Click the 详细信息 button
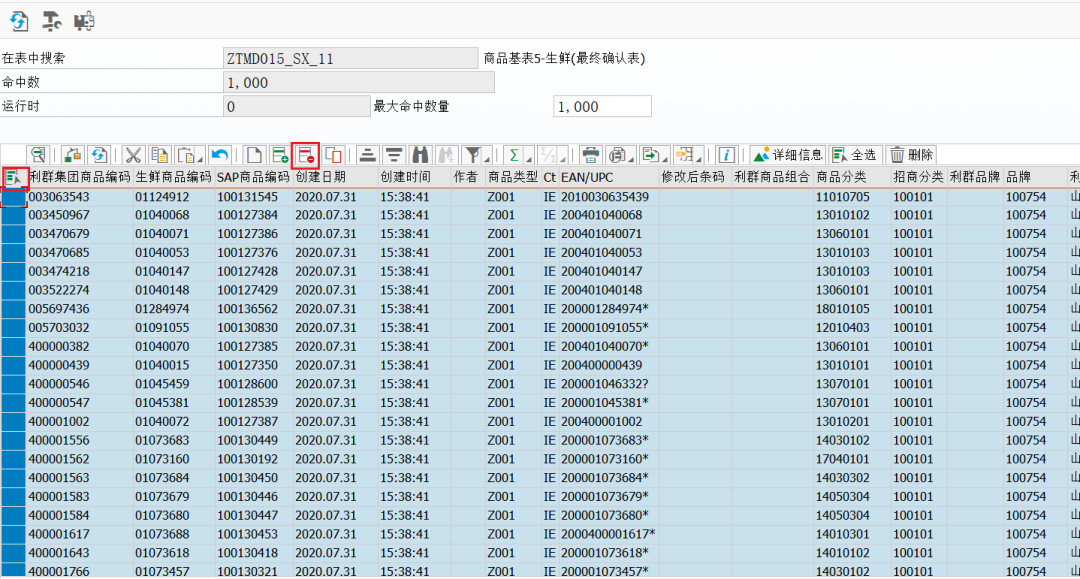This screenshot has width=1080, height=579. 788,155
